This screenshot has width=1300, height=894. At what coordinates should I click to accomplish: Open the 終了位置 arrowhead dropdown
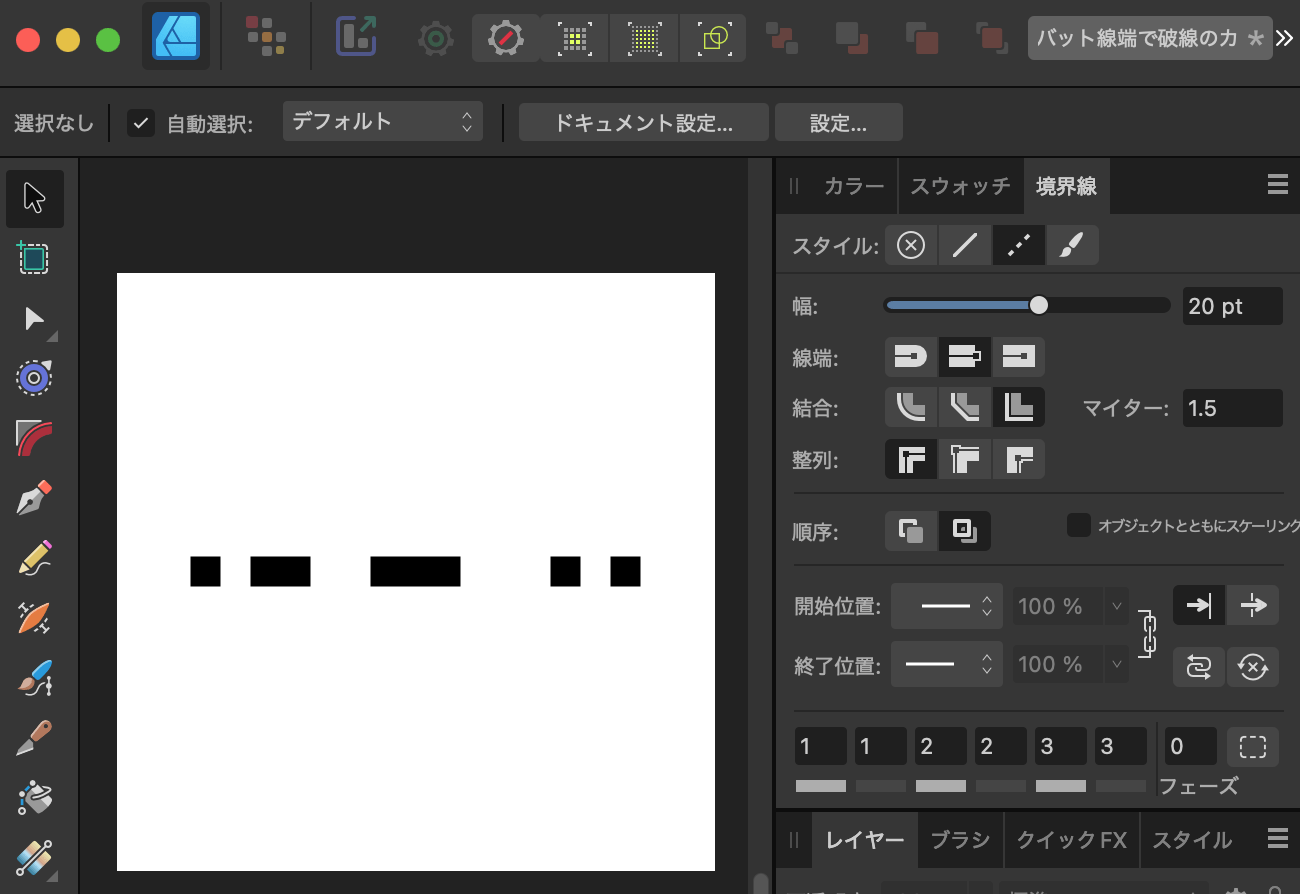(946, 664)
